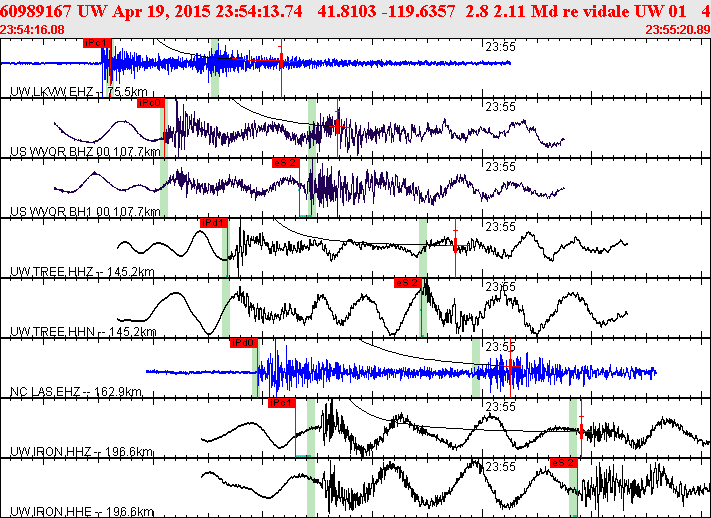Screen dimensions: 711x518
Task: Click the NC.LAS.EHZ 162.9km station label
Action: (76, 391)
